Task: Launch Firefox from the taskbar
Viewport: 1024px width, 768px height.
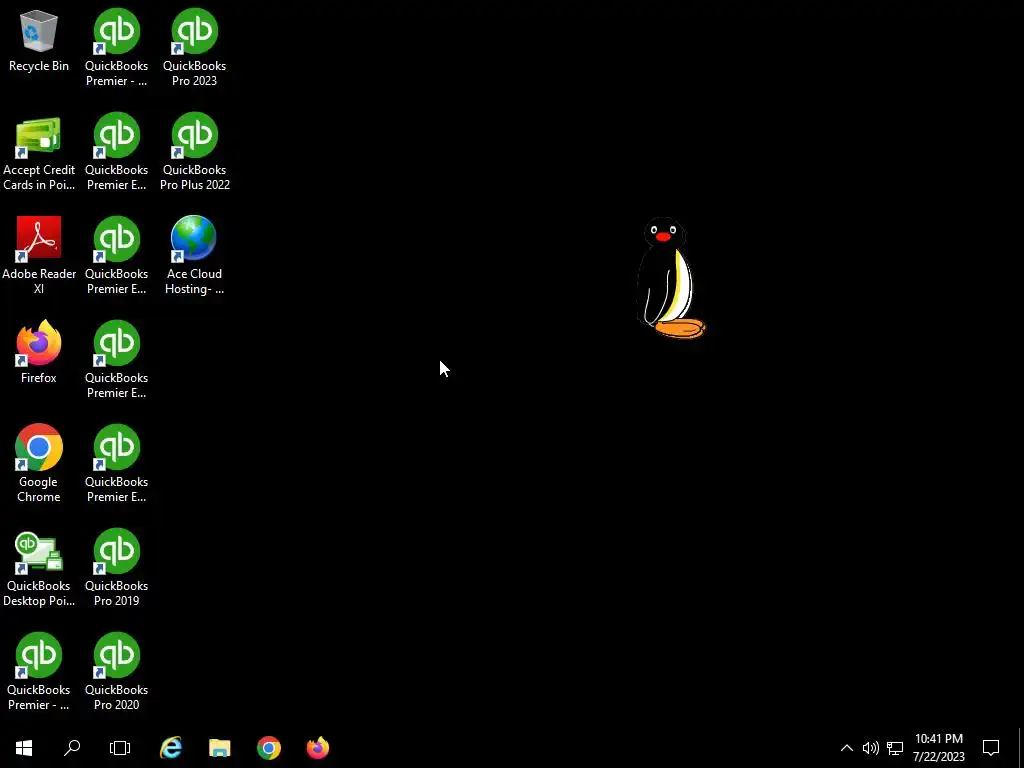Action: point(318,748)
